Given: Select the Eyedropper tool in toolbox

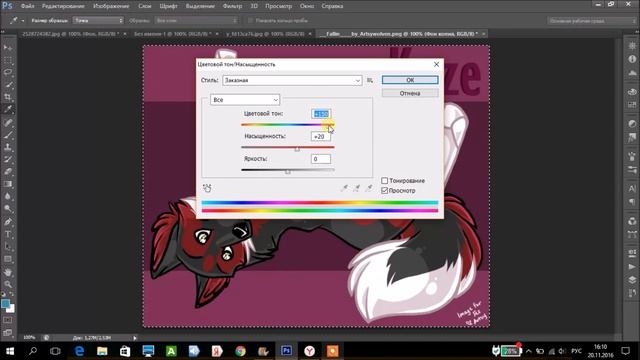Looking at the screenshot, I should [x=8, y=109].
